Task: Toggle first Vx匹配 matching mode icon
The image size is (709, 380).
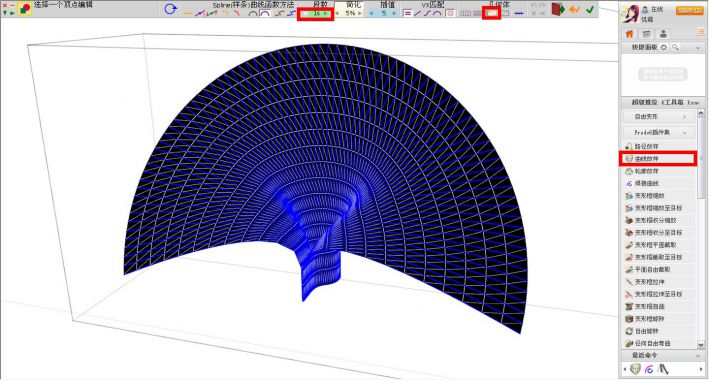Action: coord(407,14)
